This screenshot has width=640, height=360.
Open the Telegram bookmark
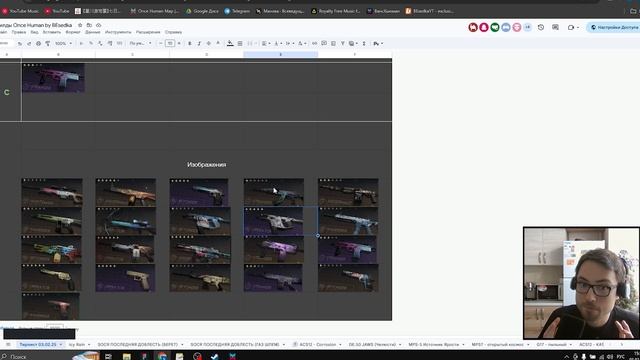point(237,11)
